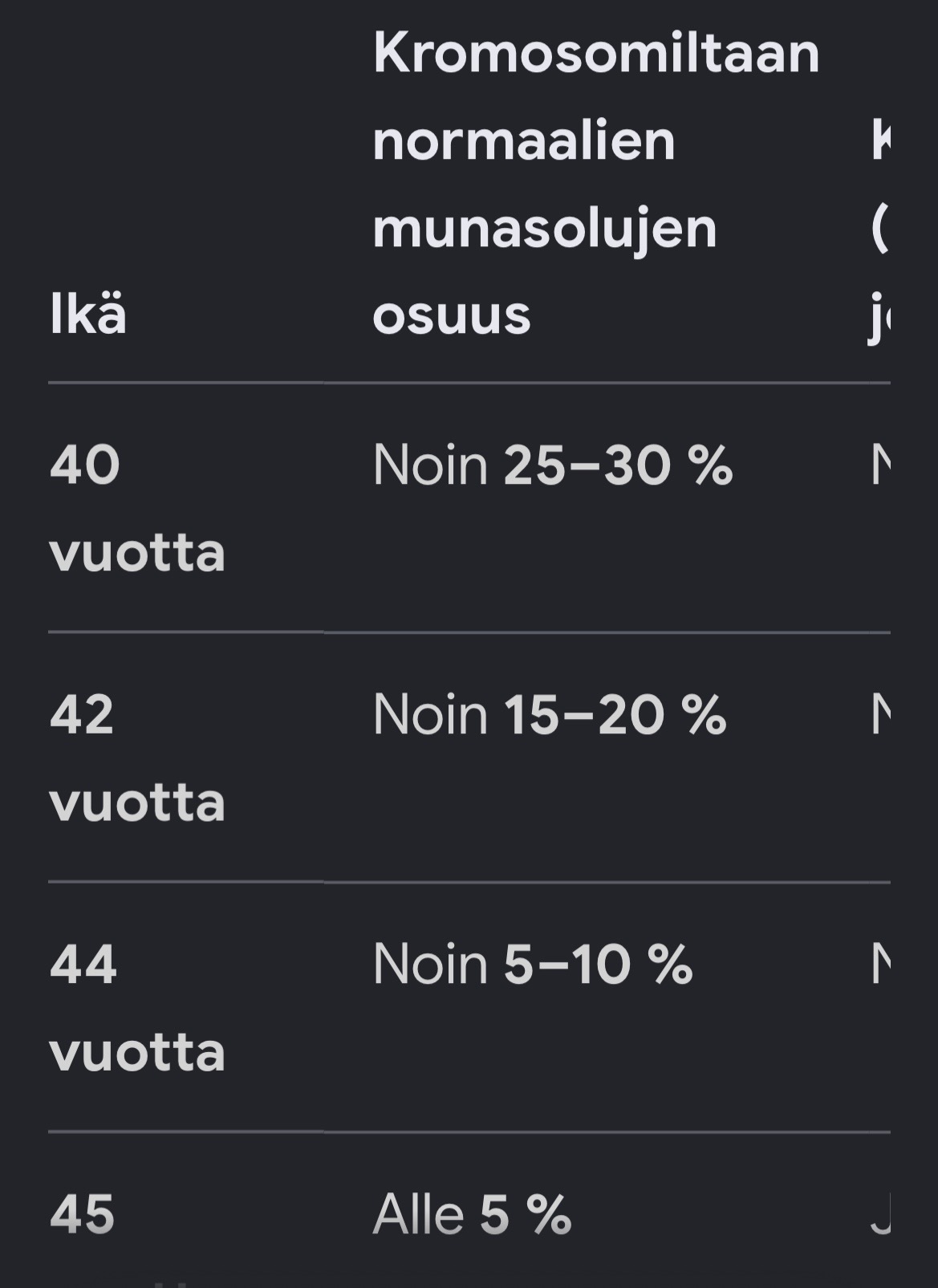Click the bold 15–20 % value

point(615,715)
